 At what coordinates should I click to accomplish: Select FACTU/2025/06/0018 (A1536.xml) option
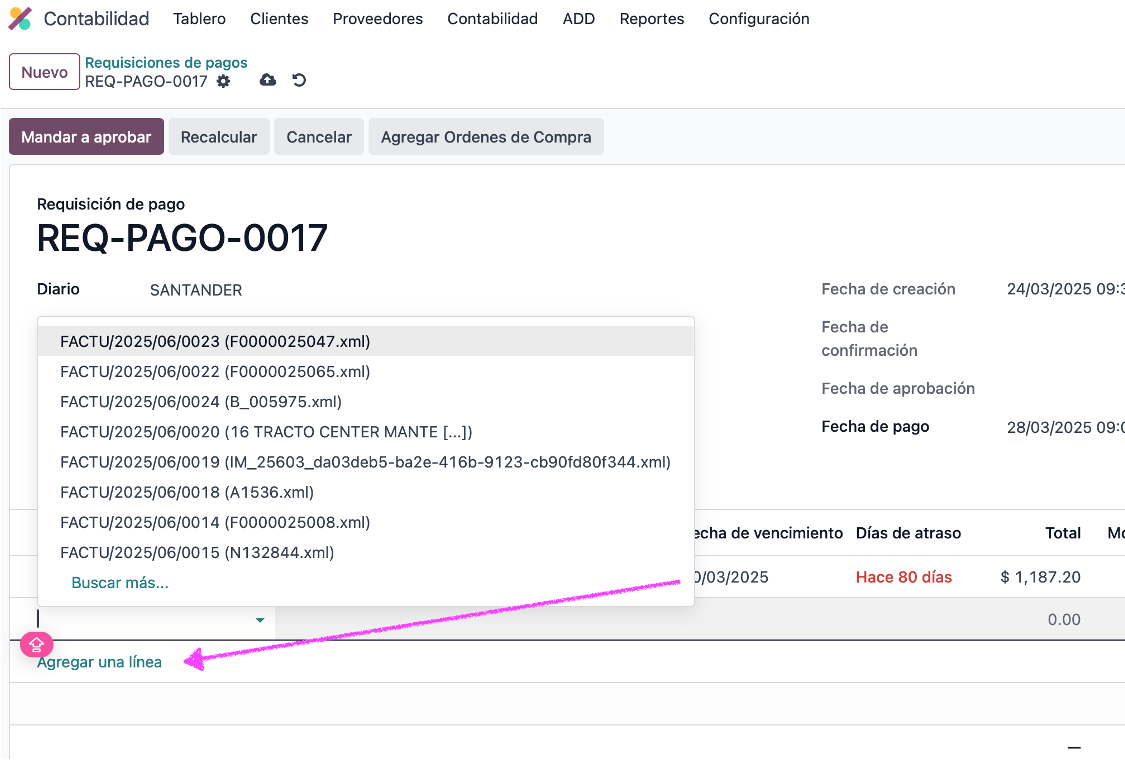pyautogui.click(x=366, y=492)
